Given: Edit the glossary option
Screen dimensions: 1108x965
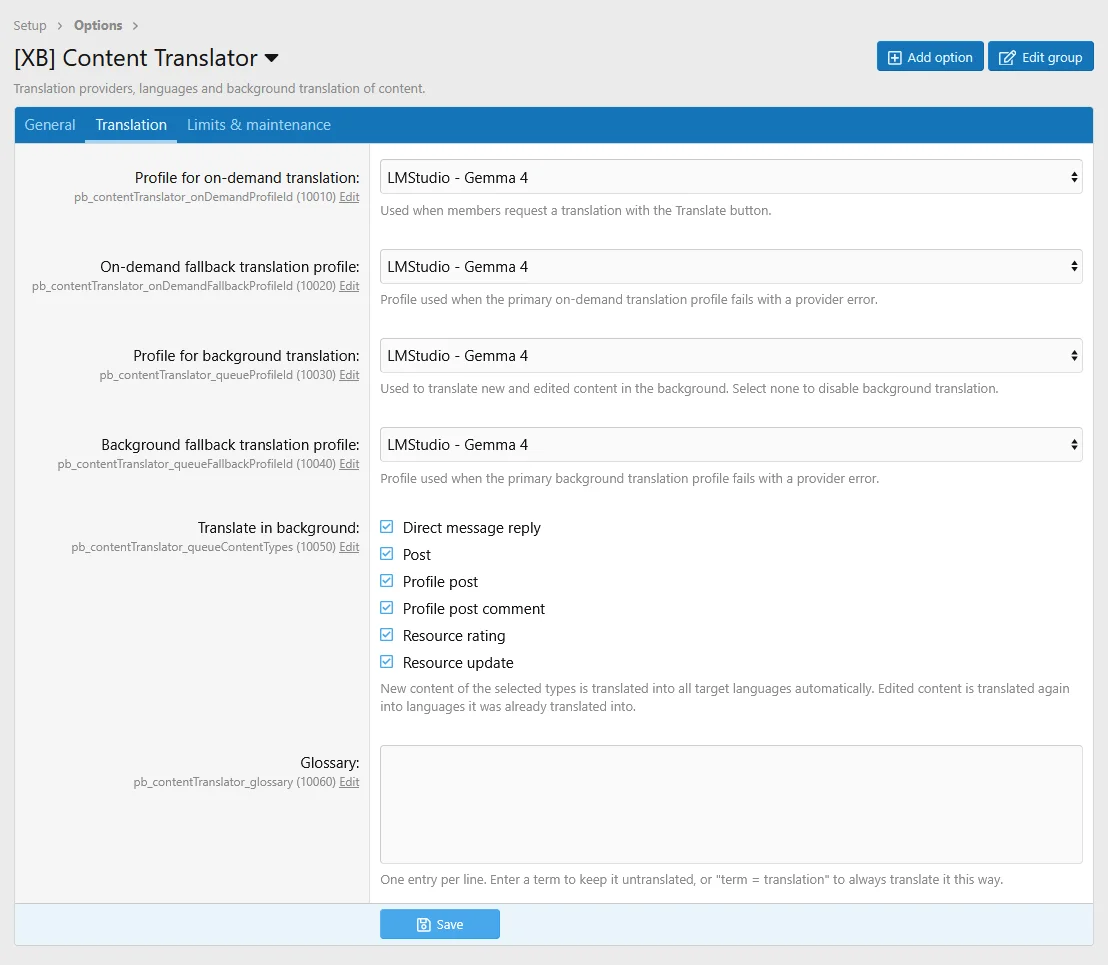Looking at the screenshot, I should 349,782.
